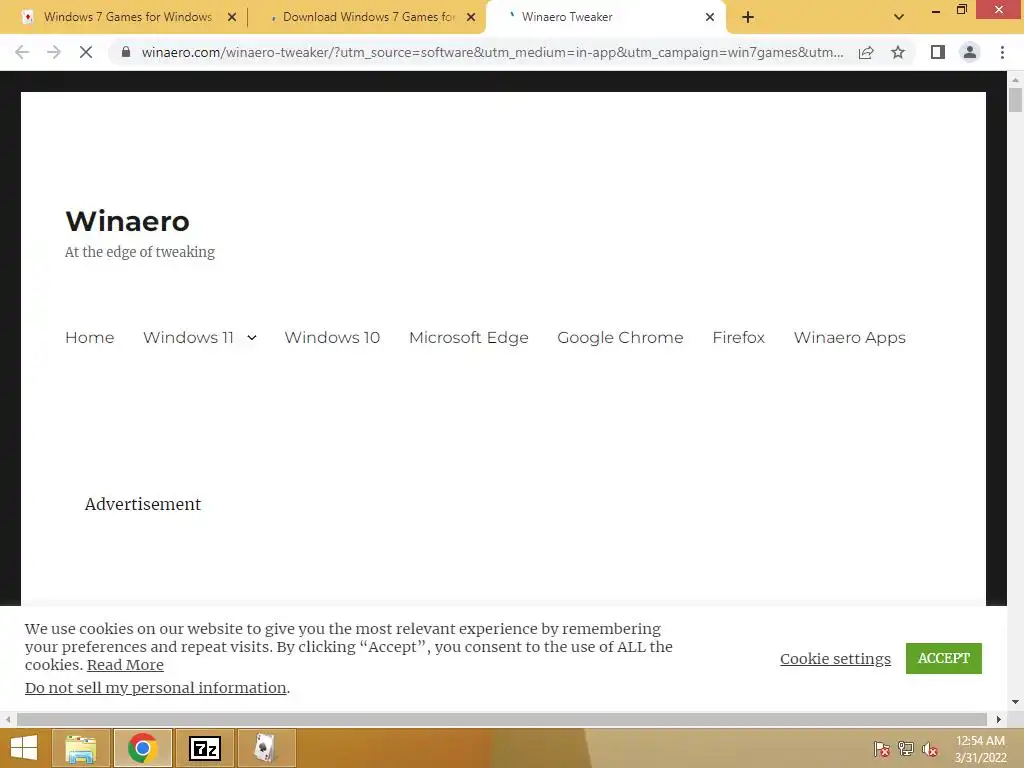Click the address bar URL
The image size is (1024, 768).
[492, 52]
